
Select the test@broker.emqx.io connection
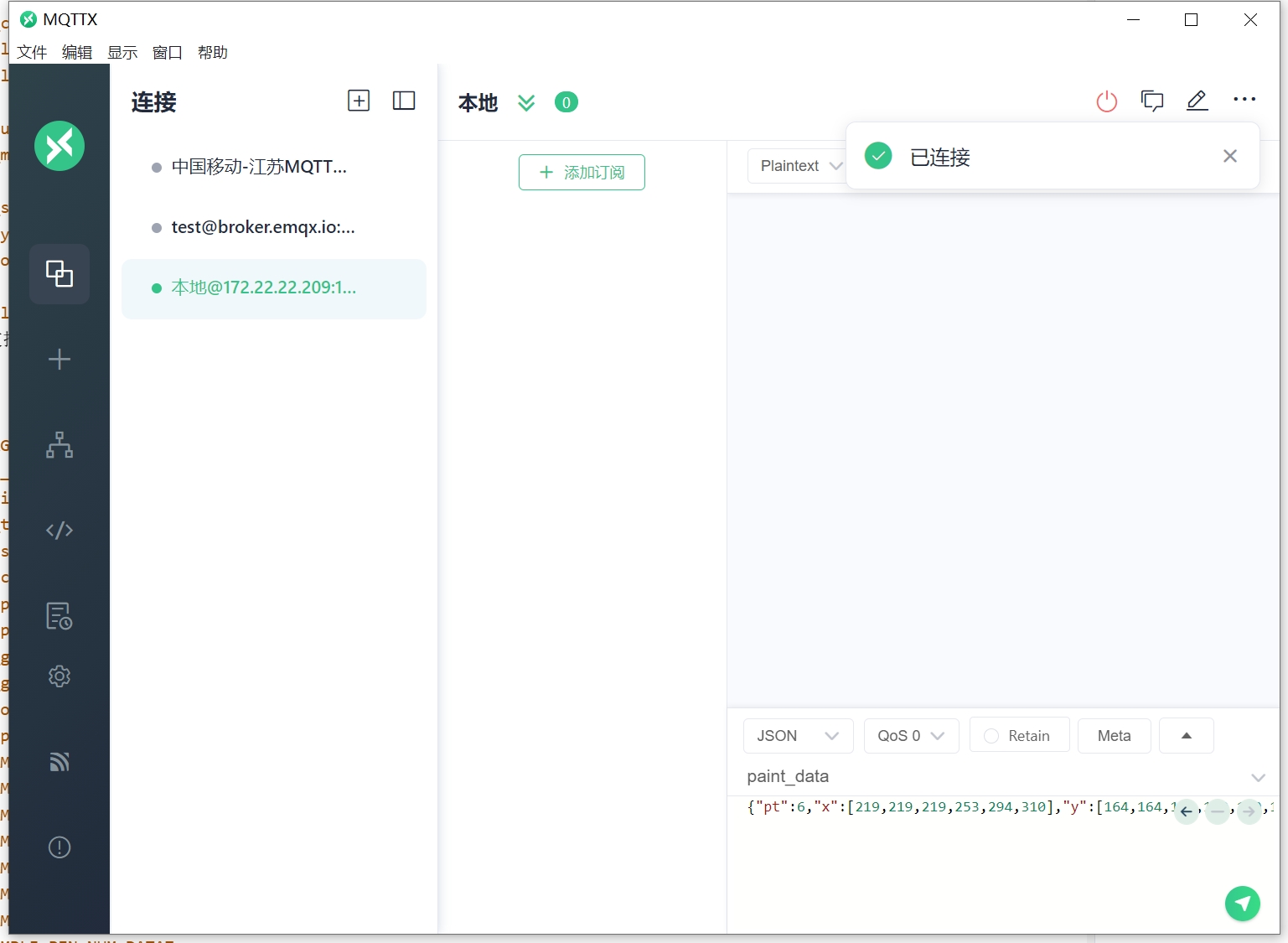point(274,228)
